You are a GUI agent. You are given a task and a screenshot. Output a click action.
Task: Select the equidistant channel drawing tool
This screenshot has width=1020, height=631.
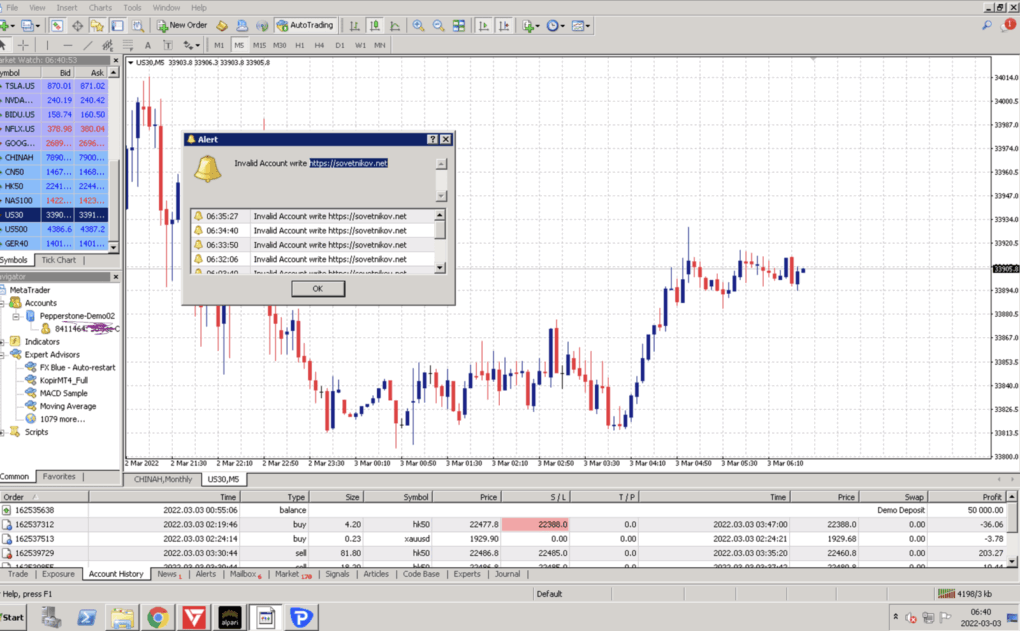[107, 45]
